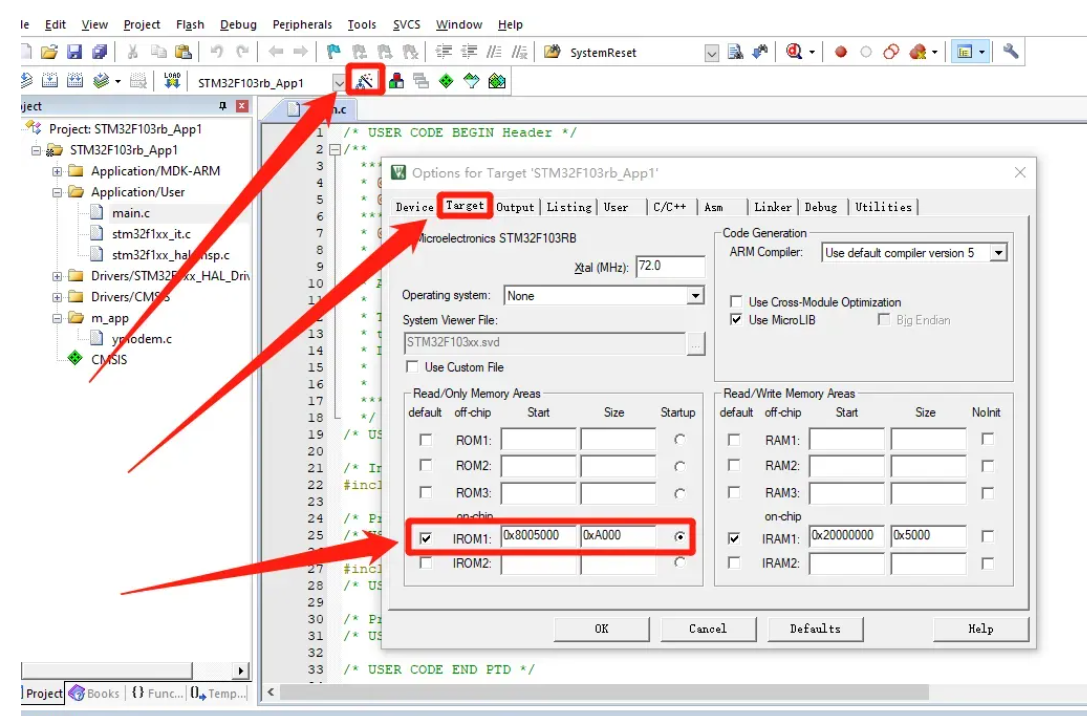
Task: Open Manage Run-Time Environment green diamond icon
Action: (x=446, y=81)
